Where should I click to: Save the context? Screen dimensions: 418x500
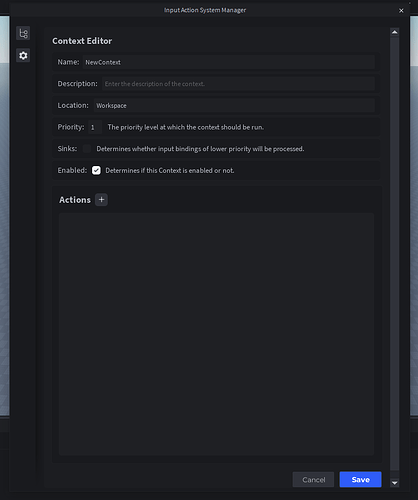tap(360, 479)
